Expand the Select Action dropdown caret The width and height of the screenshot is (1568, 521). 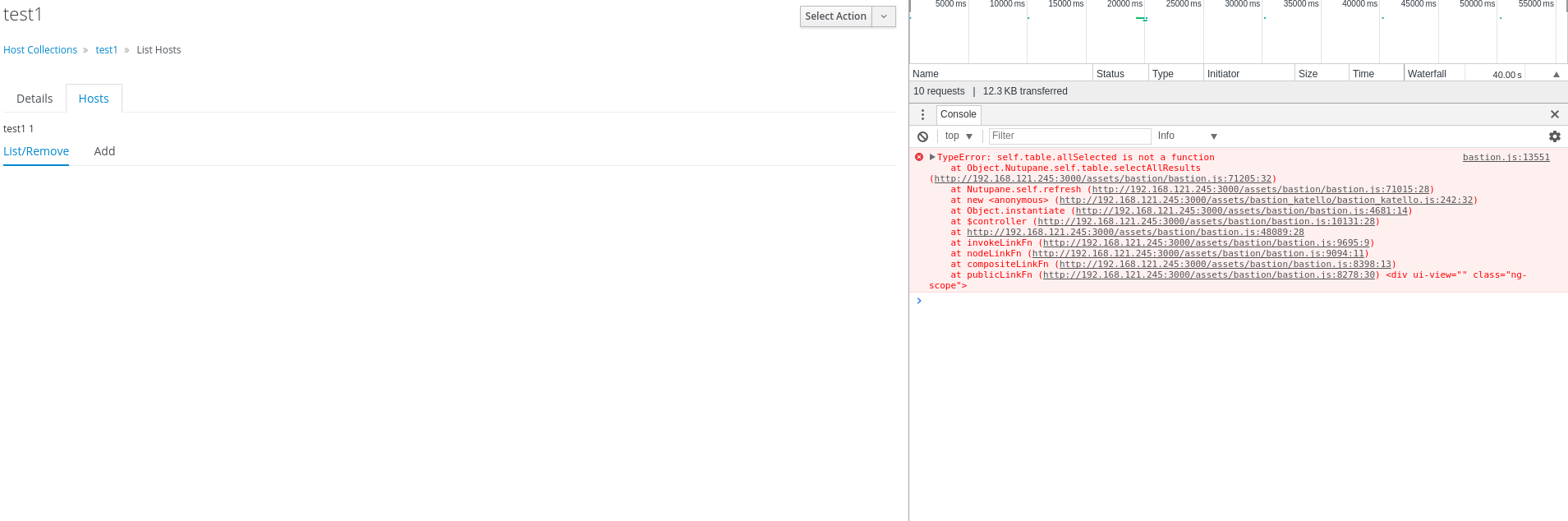click(884, 16)
